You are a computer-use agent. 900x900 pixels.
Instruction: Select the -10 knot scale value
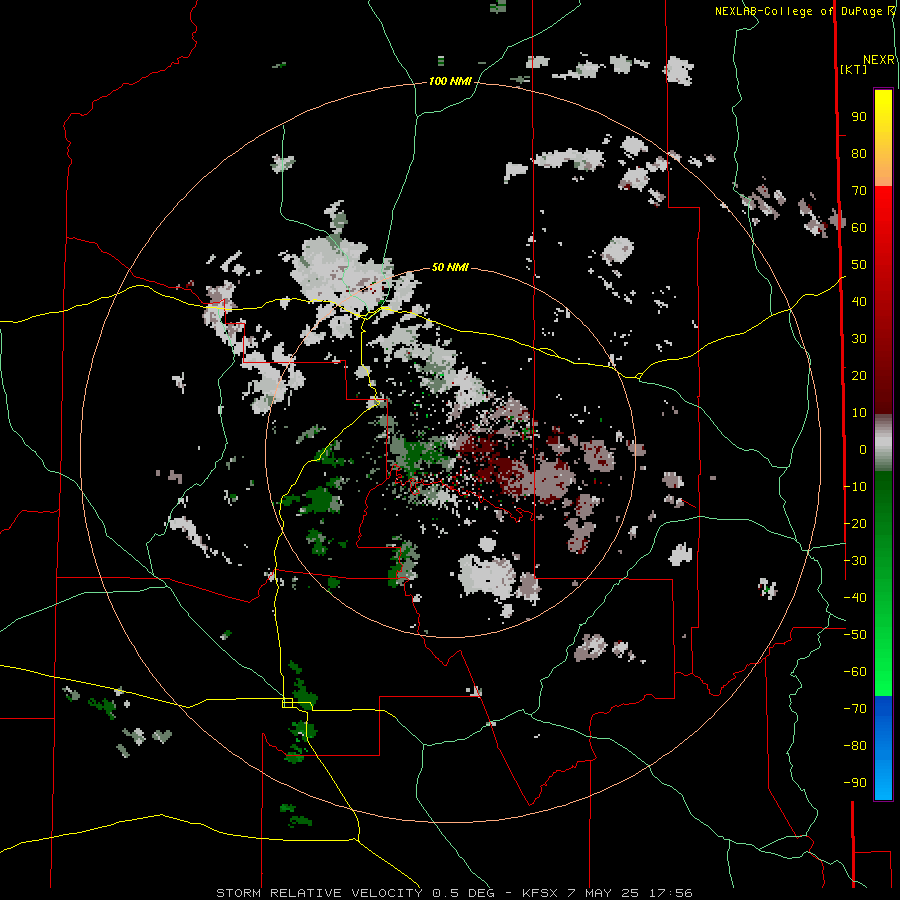(855, 487)
